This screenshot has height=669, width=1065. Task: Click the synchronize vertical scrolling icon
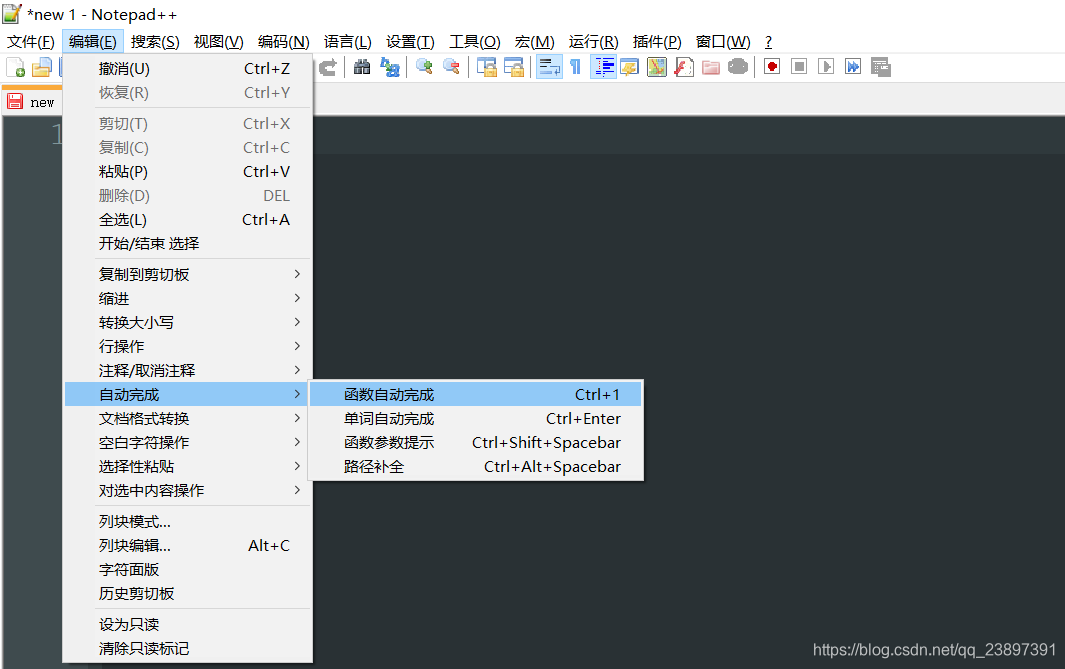(486, 67)
